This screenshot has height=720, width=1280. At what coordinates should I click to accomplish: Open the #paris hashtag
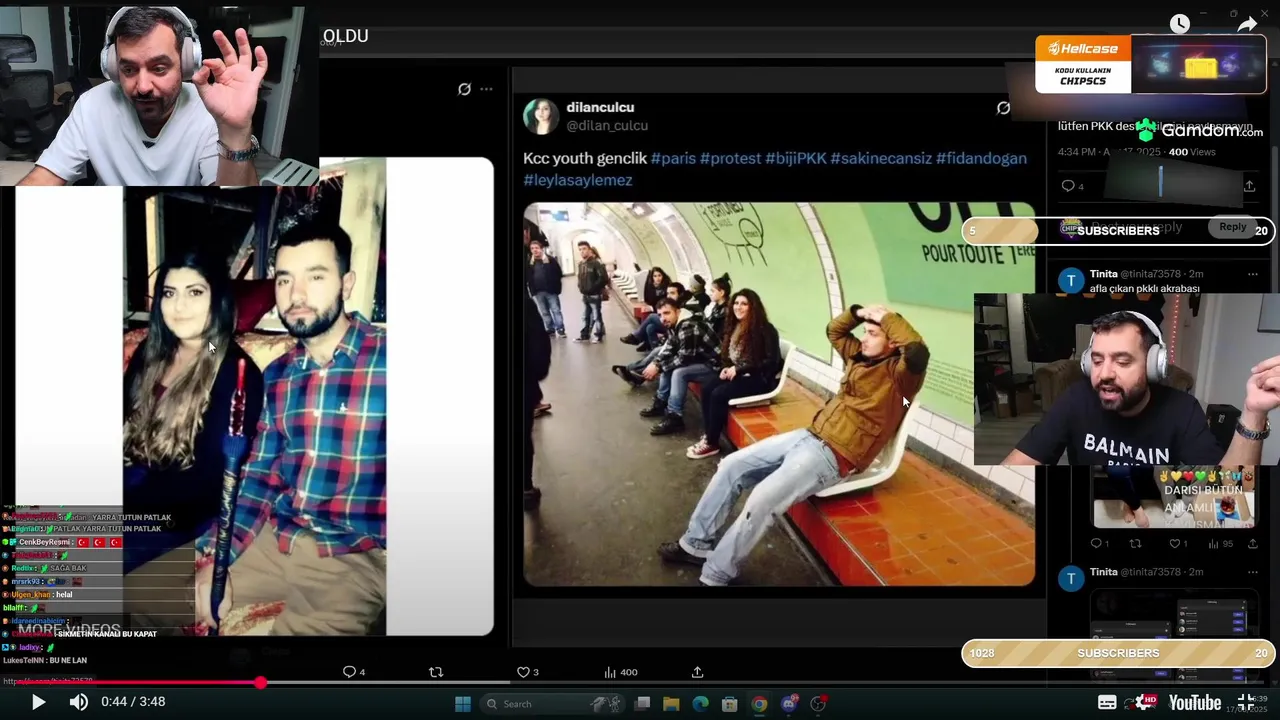(673, 158)
